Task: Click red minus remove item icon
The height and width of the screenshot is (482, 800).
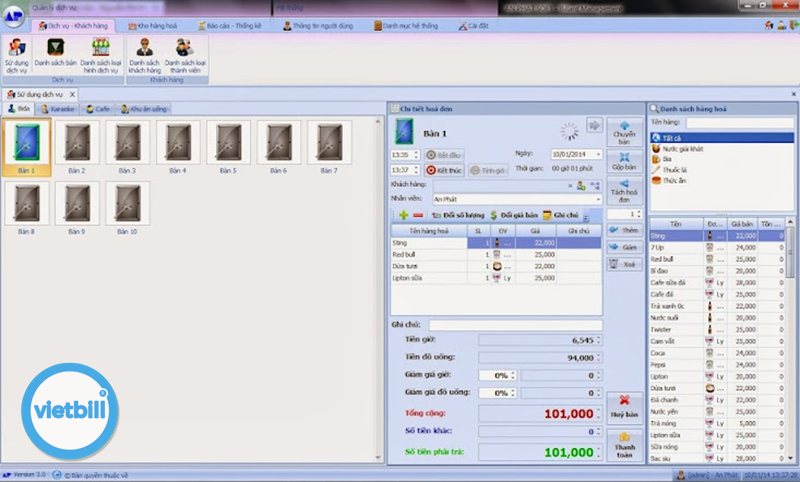Action: [x=417, y=215]
